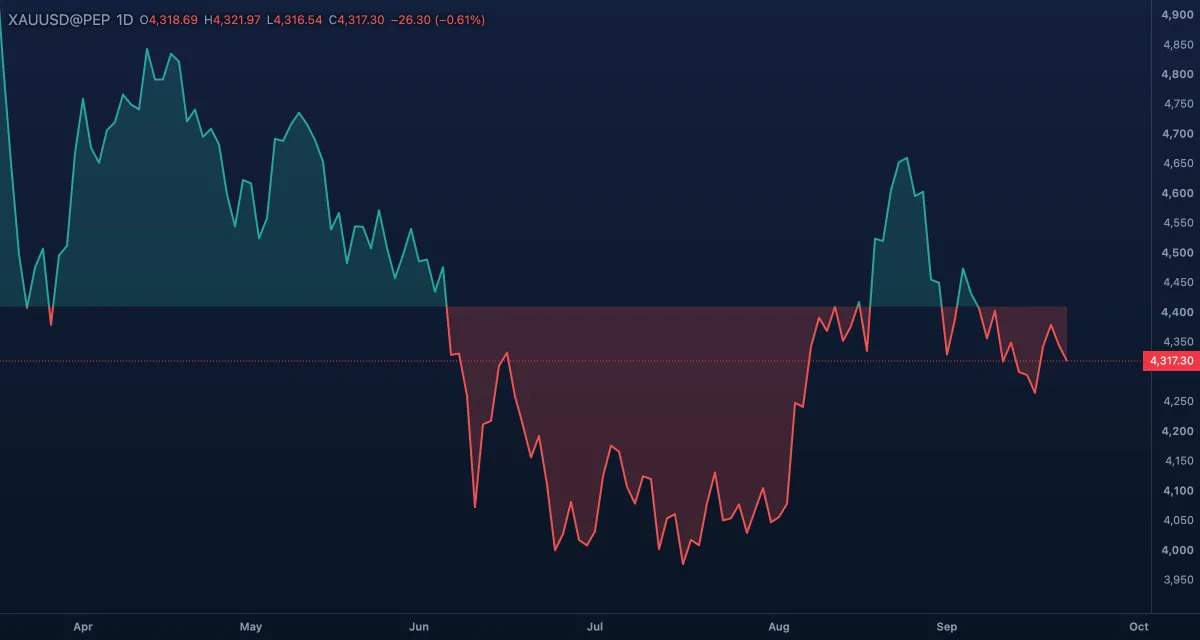Click the change value −26.30 (−0.61%)
1200x640 pixels.
pos(438,20)
